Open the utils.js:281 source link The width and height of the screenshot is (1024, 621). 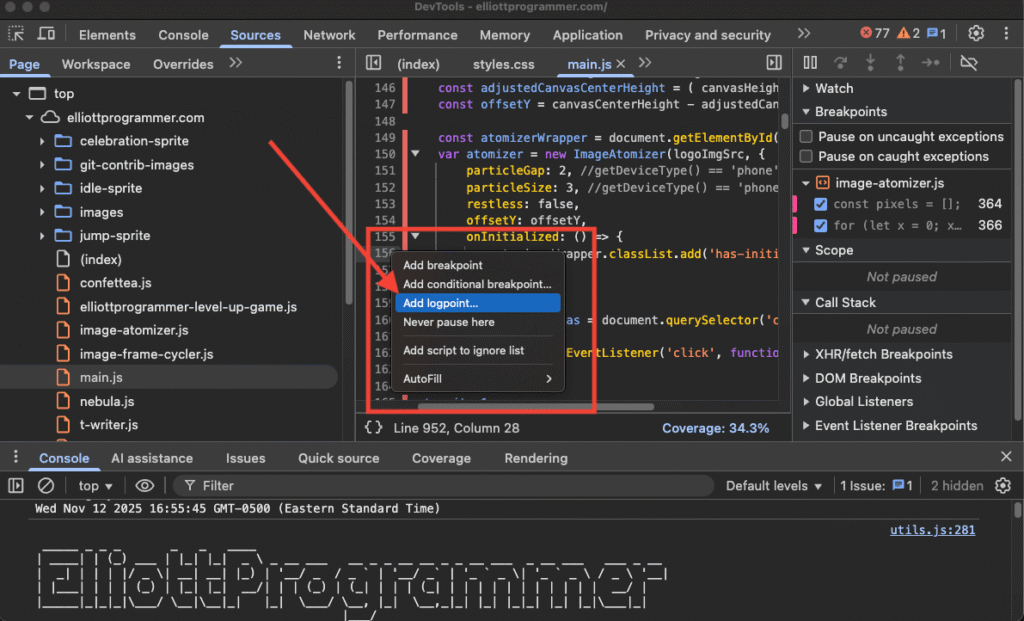point(932,530)
